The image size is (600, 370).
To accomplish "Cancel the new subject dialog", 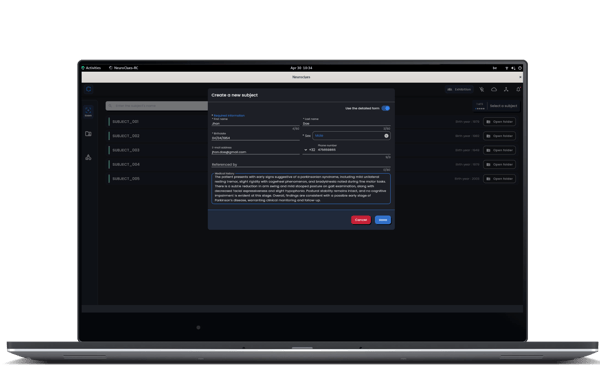I will [361, 220].
